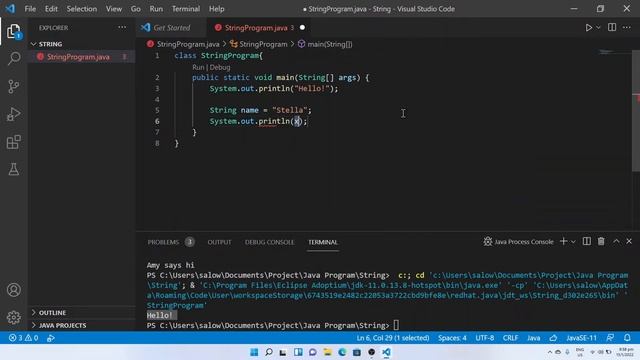Open editor More Actions ellipsis

[627, 27]
